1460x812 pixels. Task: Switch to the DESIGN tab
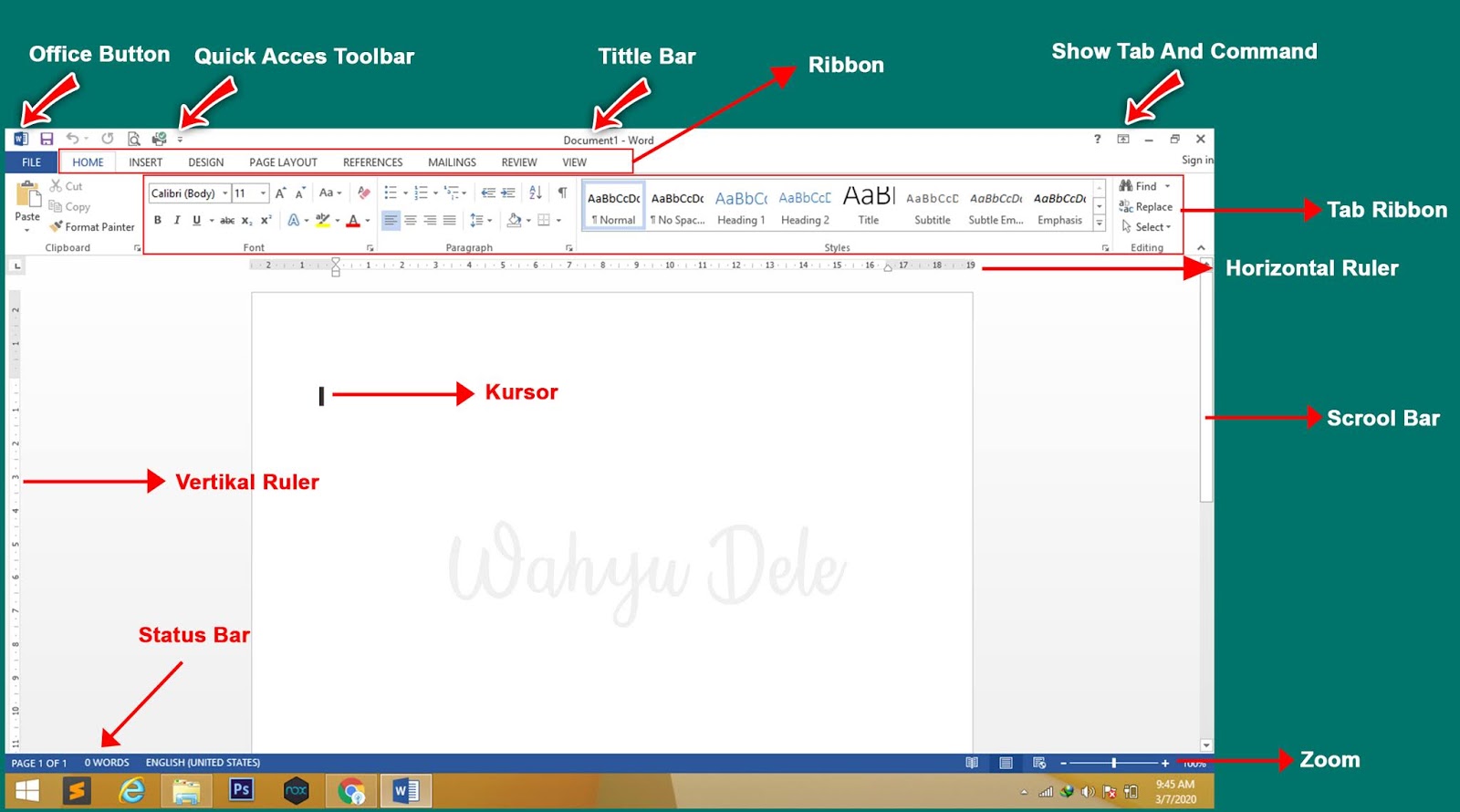pos(205,162)
